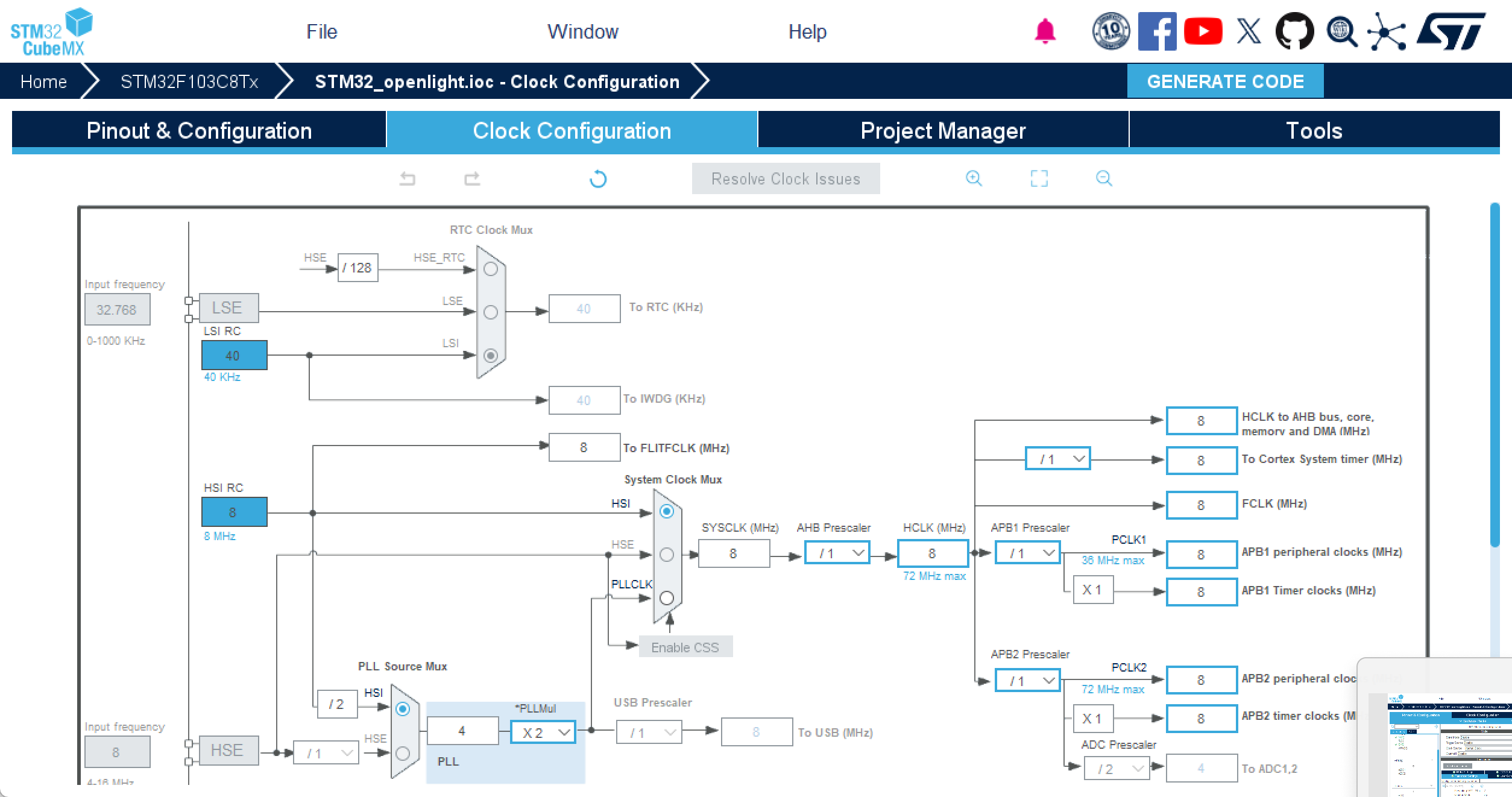The height and width of the screenshot is (797, 1512).
Task: Switch to Tools tab
Action: [1314, 130]
